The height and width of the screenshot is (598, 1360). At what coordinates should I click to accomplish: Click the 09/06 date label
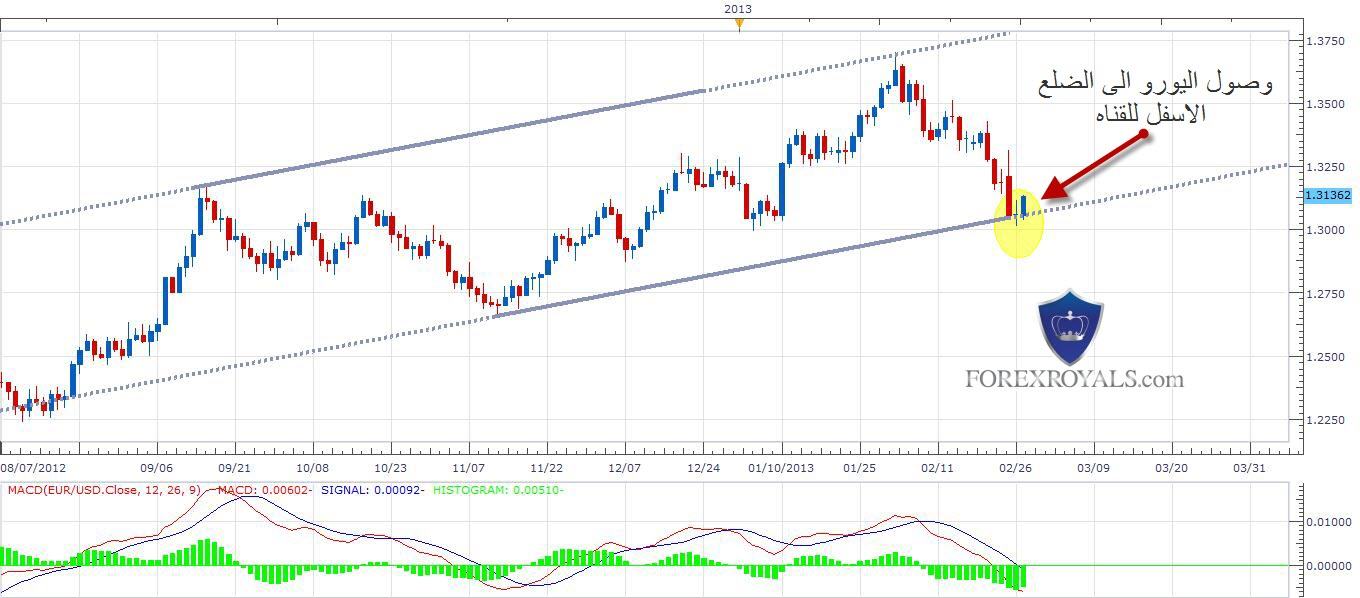point(157,467)
